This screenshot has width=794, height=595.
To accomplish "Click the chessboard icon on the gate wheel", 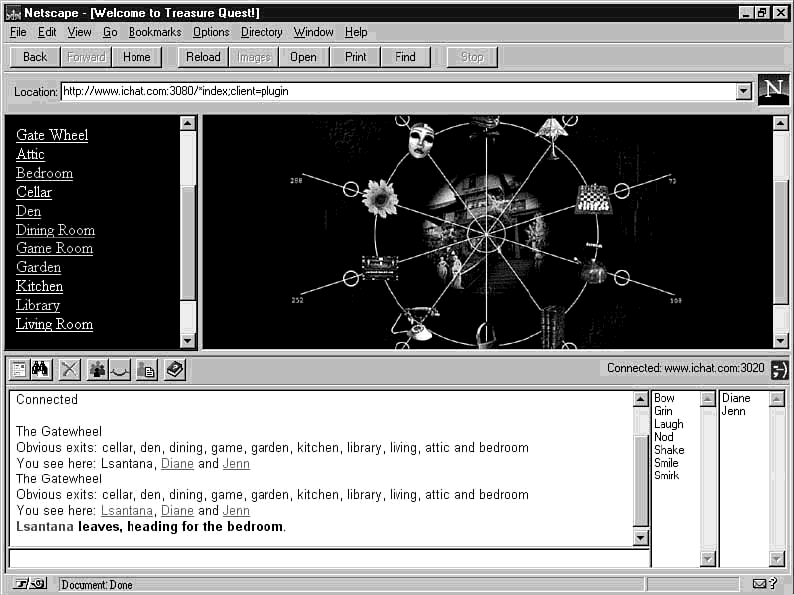I will point(592,196).
